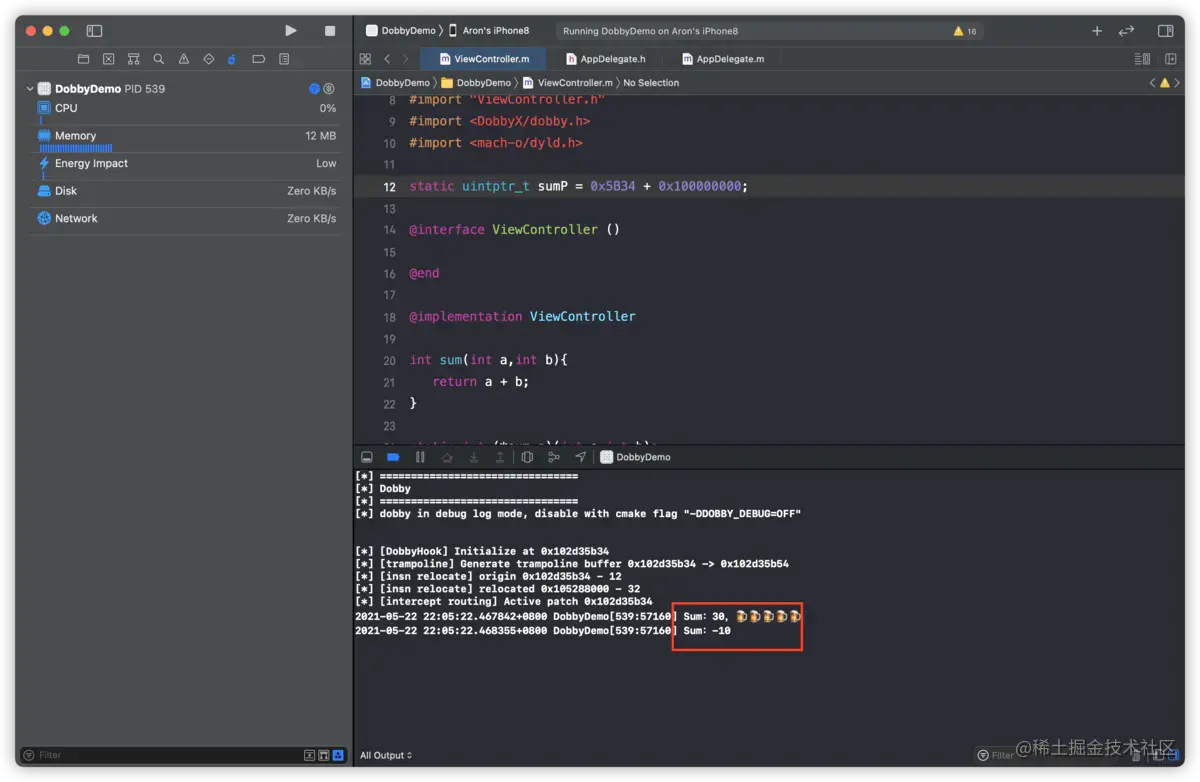Open the Breakpoint navigator

tap(258, 59)
